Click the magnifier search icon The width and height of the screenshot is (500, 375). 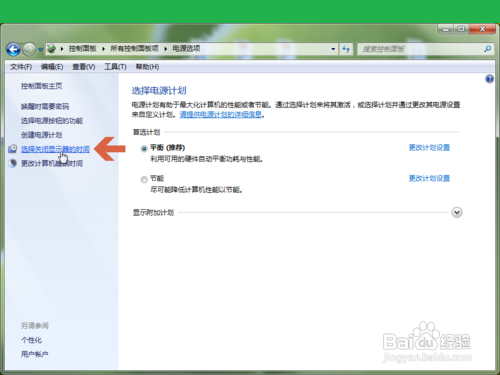click(488, 49)
